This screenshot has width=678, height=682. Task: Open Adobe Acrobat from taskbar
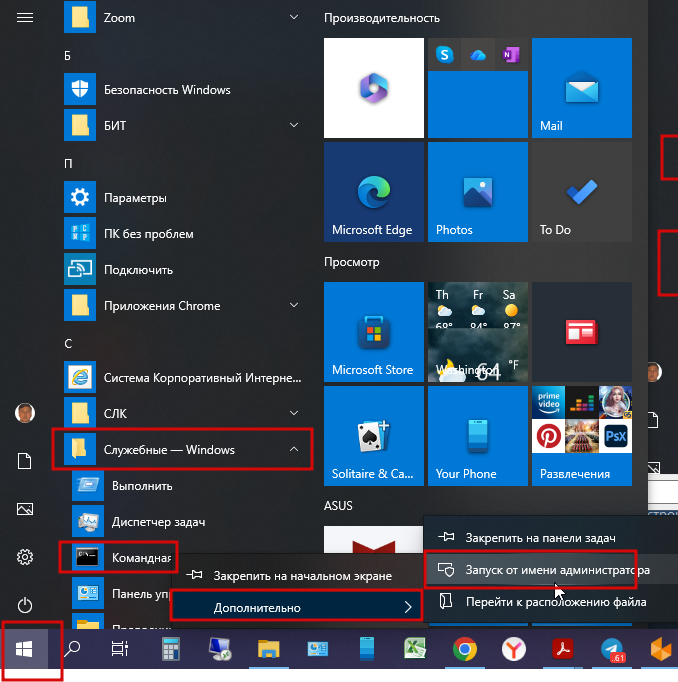(563, 650)
